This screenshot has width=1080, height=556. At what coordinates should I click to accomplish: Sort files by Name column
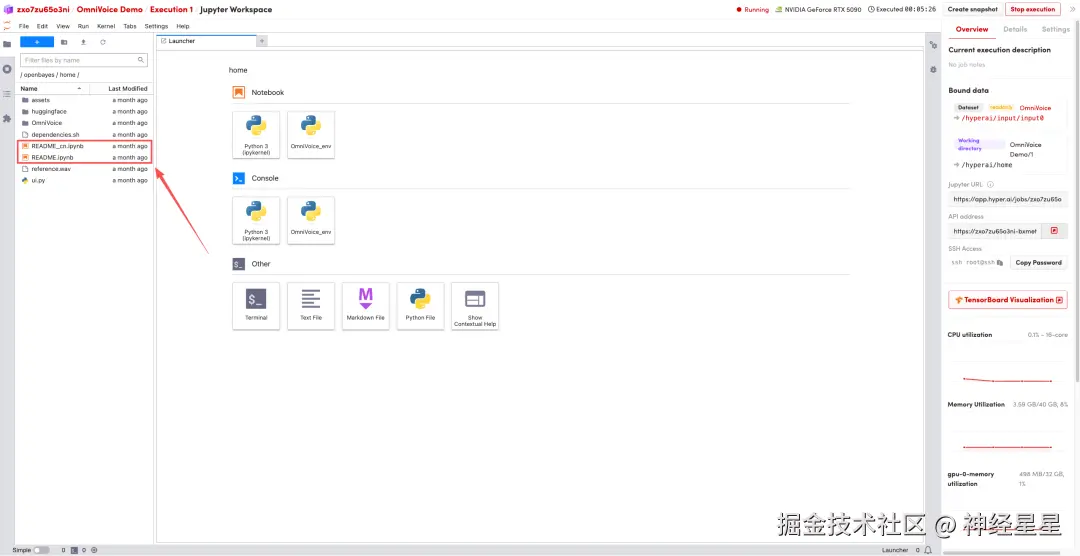[52, 88]
